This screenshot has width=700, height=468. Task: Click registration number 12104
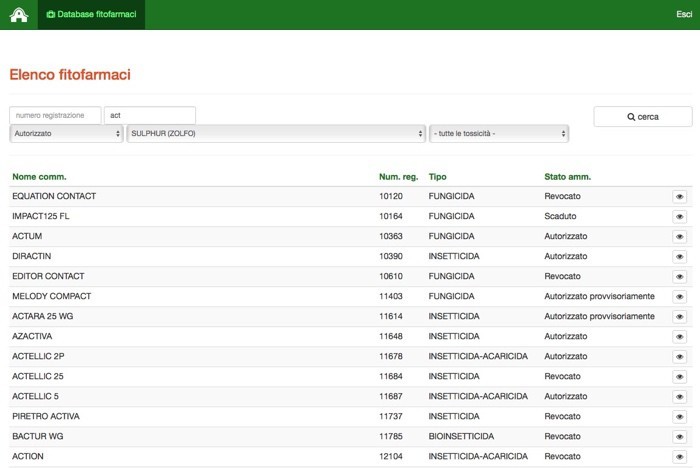point(391,456)
